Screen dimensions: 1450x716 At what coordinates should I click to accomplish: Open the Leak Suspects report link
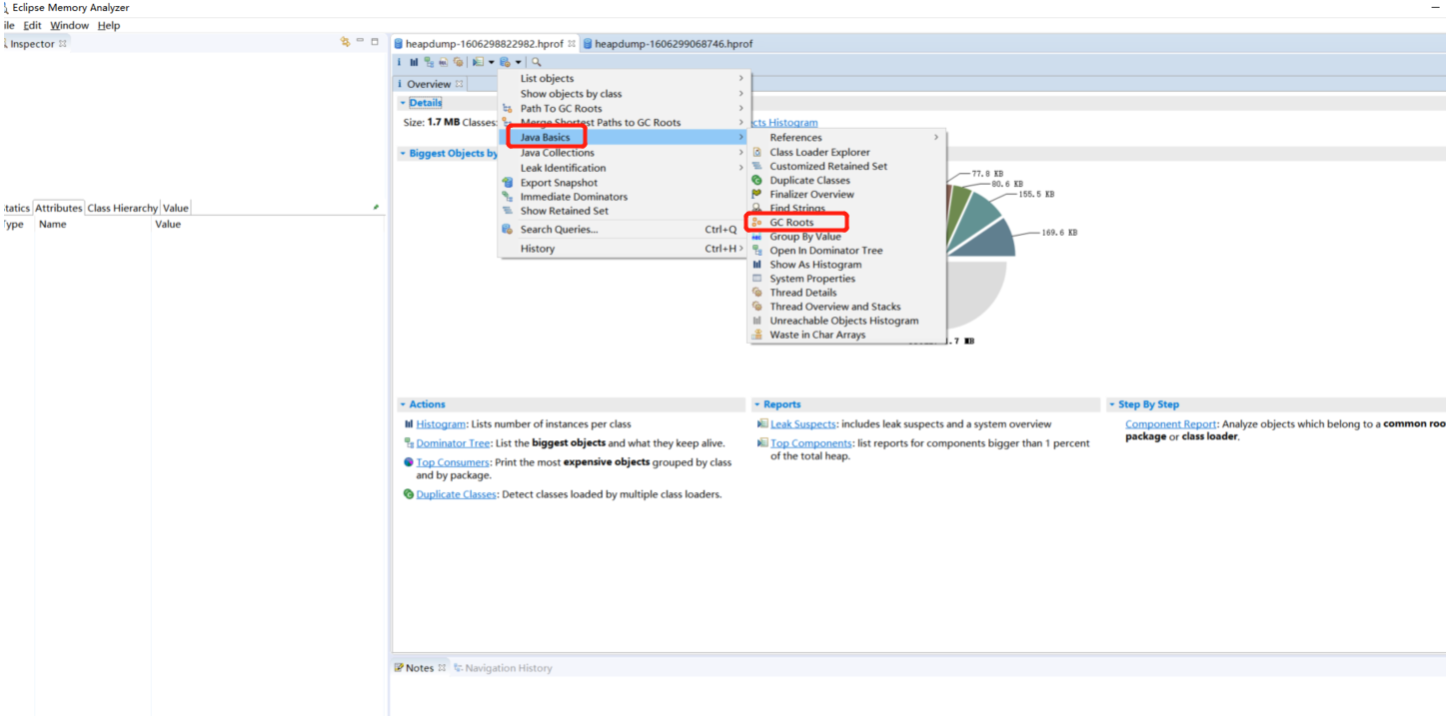coord(803,424)
